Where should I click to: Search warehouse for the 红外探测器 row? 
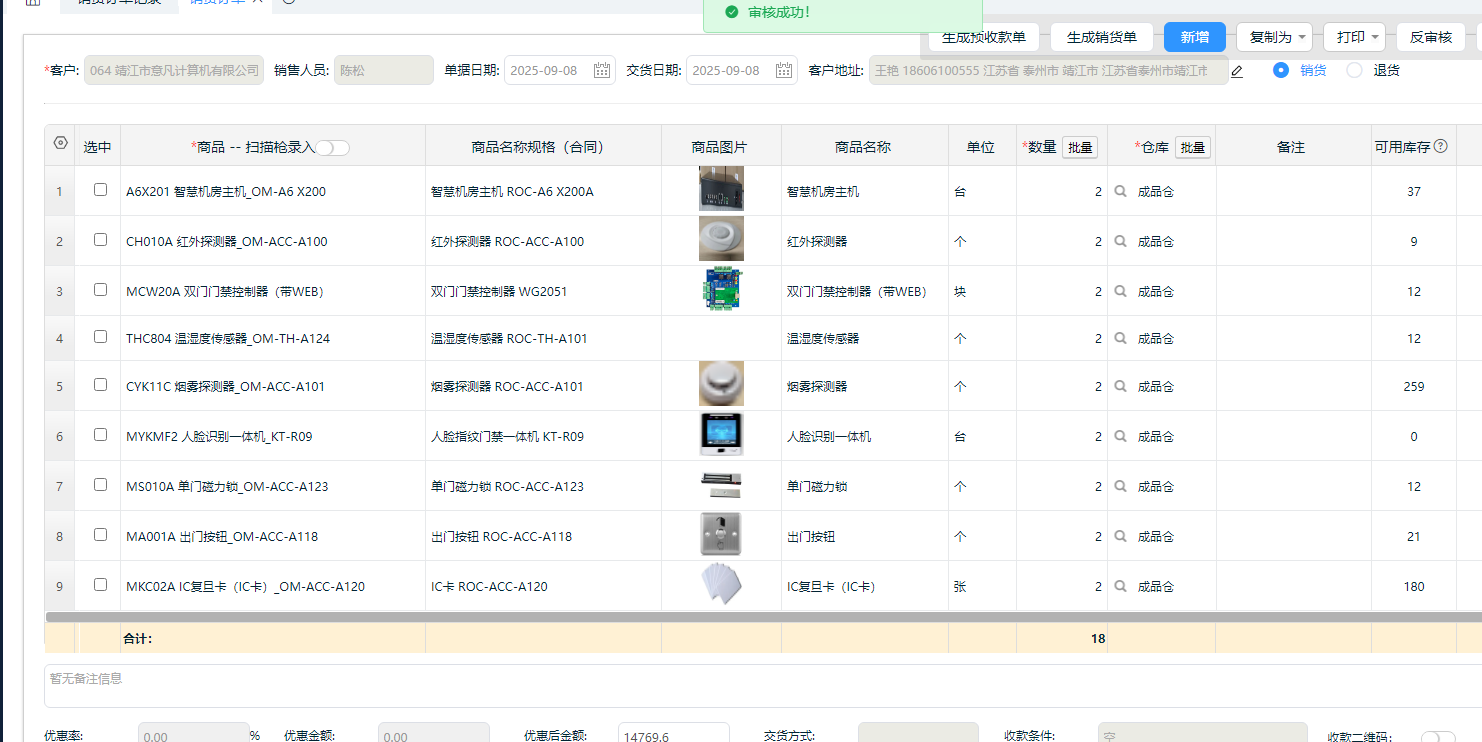click(x=1121, y=241)
